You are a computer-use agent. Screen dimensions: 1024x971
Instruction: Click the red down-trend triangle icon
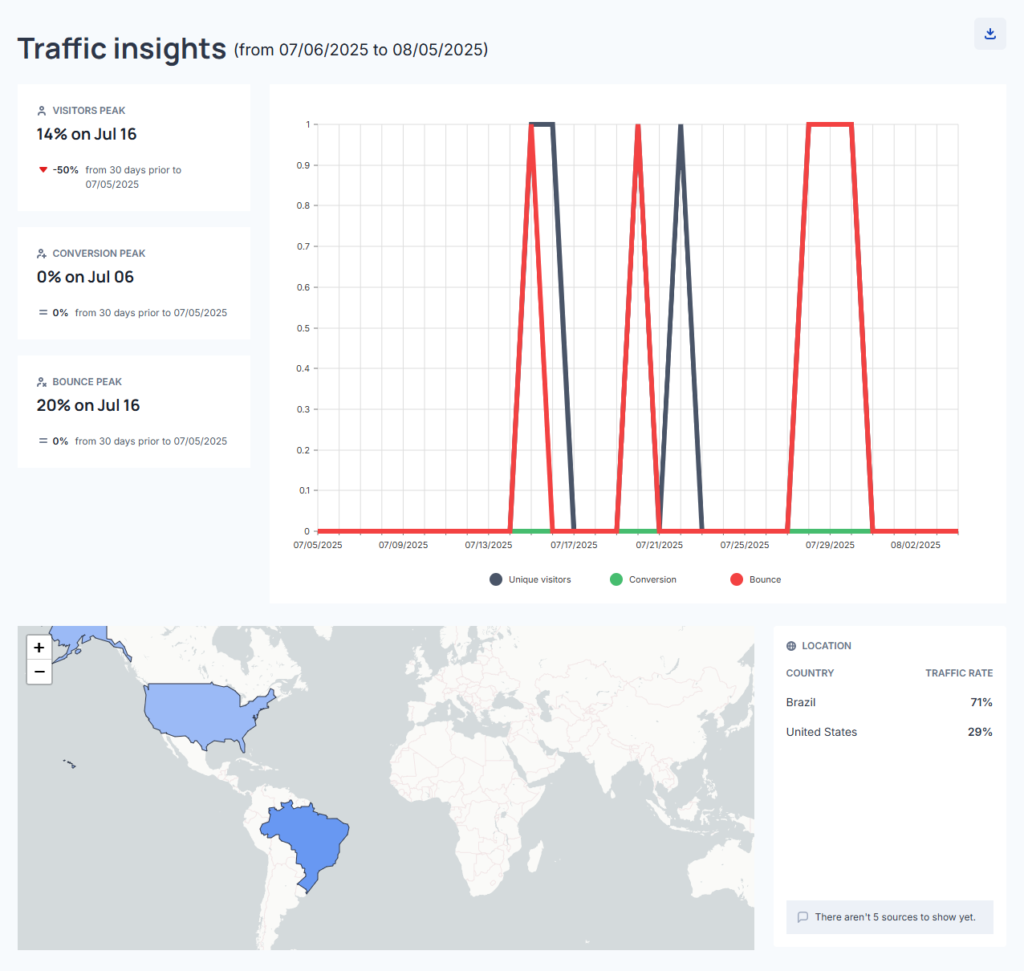point(43,170)
